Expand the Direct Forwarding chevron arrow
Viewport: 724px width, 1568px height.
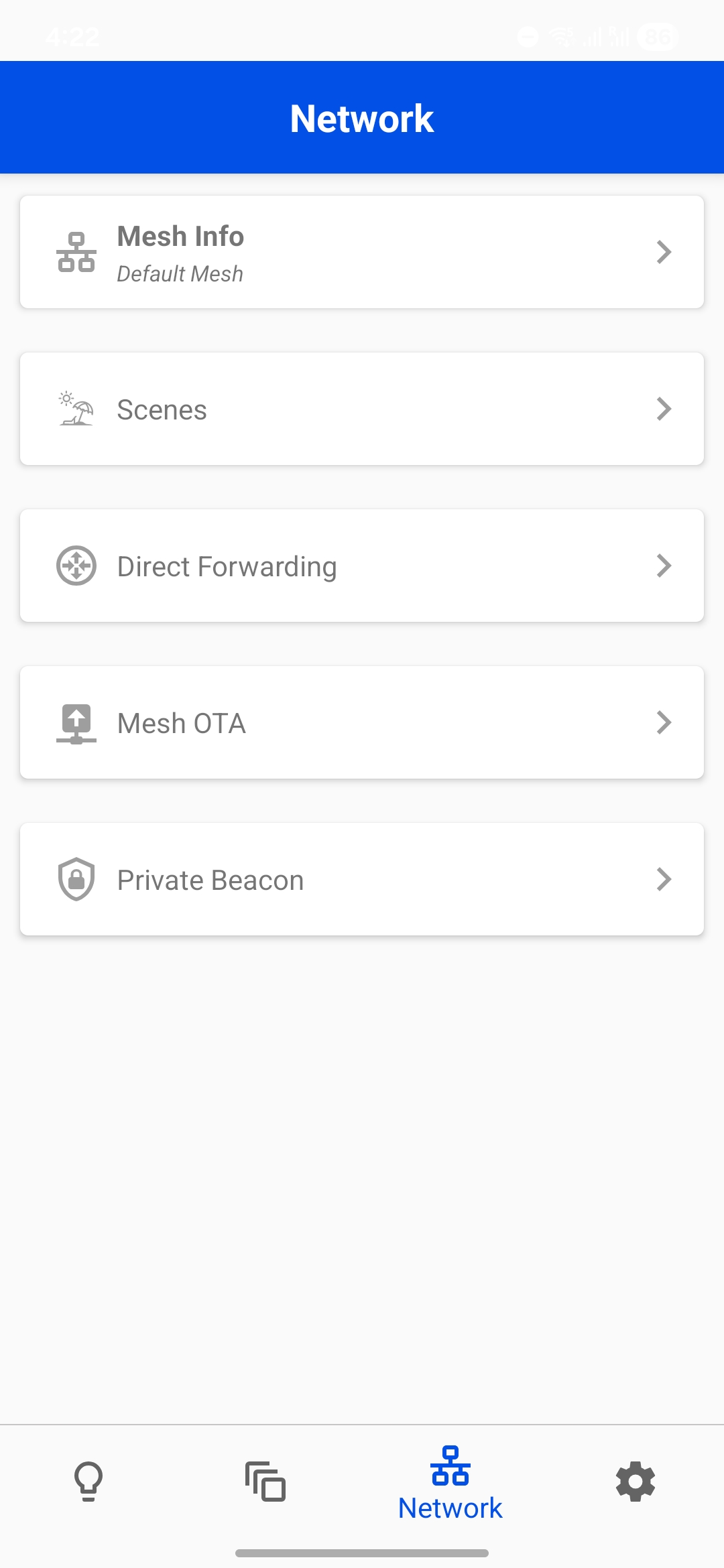click(x=664, y=566)
